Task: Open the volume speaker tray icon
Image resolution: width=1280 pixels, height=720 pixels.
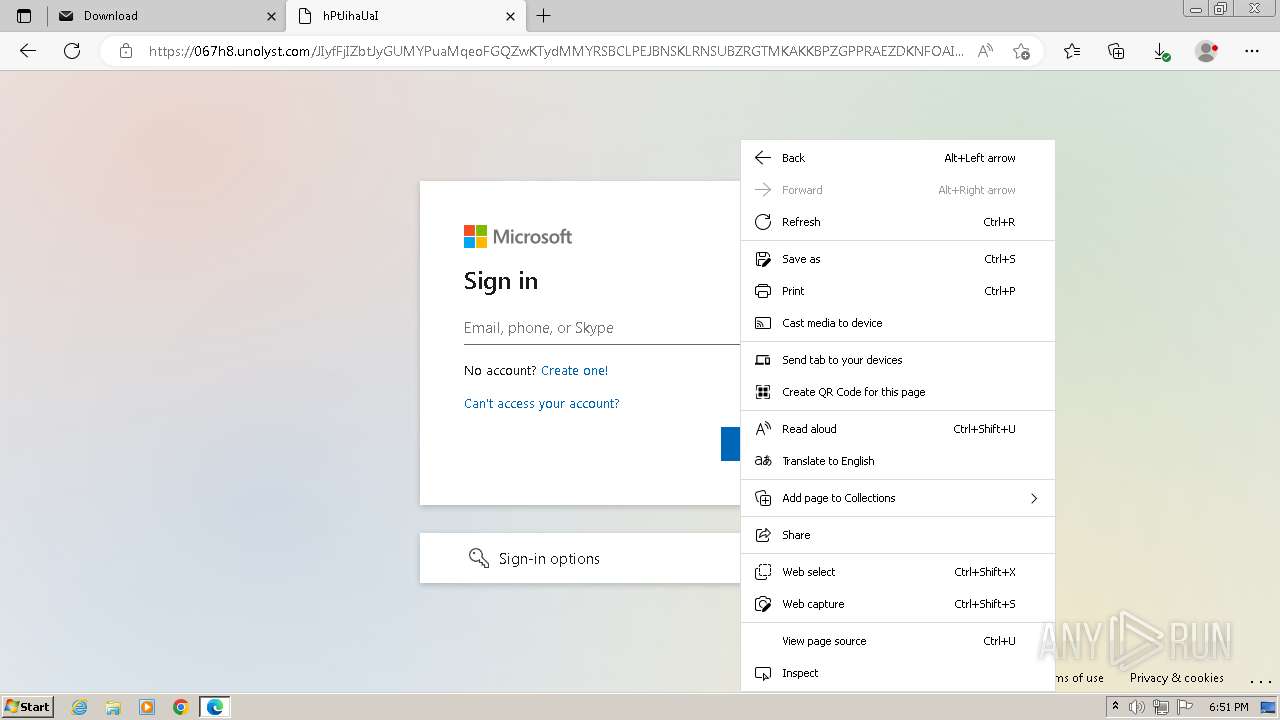Action: pyautogui.click(x=1138, y=707)
